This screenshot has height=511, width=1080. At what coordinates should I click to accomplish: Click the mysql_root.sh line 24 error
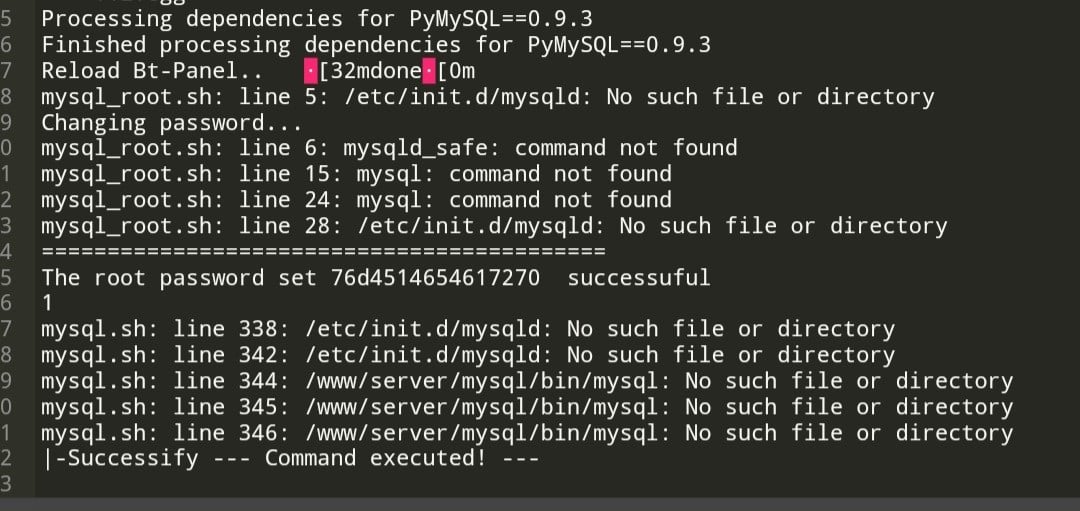355,200
